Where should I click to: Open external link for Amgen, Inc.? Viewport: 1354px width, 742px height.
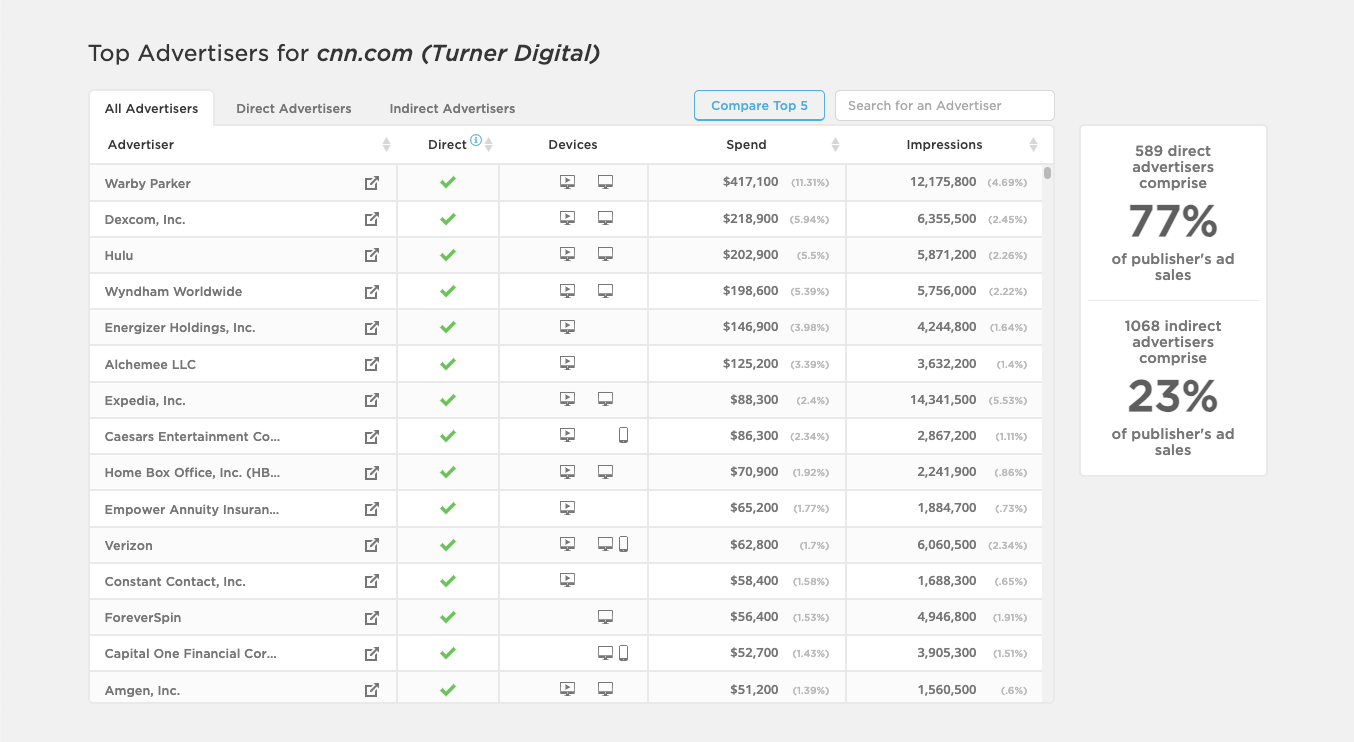point(372,690)
